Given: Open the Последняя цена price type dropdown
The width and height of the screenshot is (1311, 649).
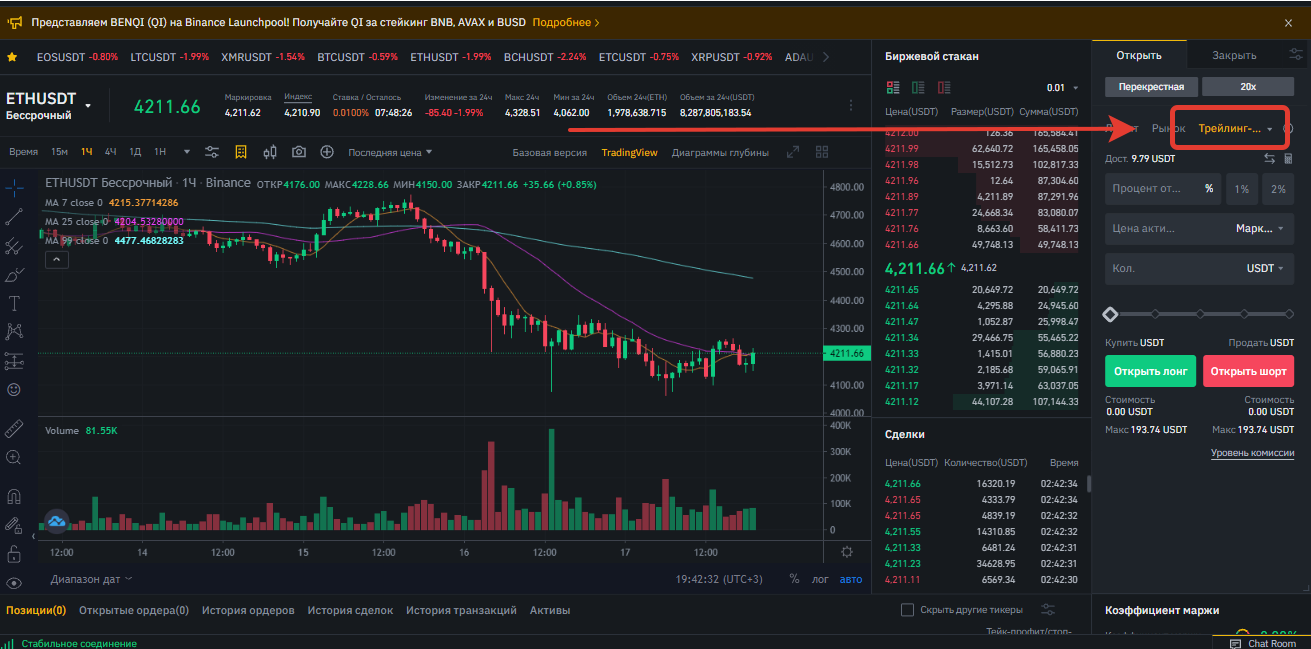Looking at the screenshot, I should click(390, 152).
